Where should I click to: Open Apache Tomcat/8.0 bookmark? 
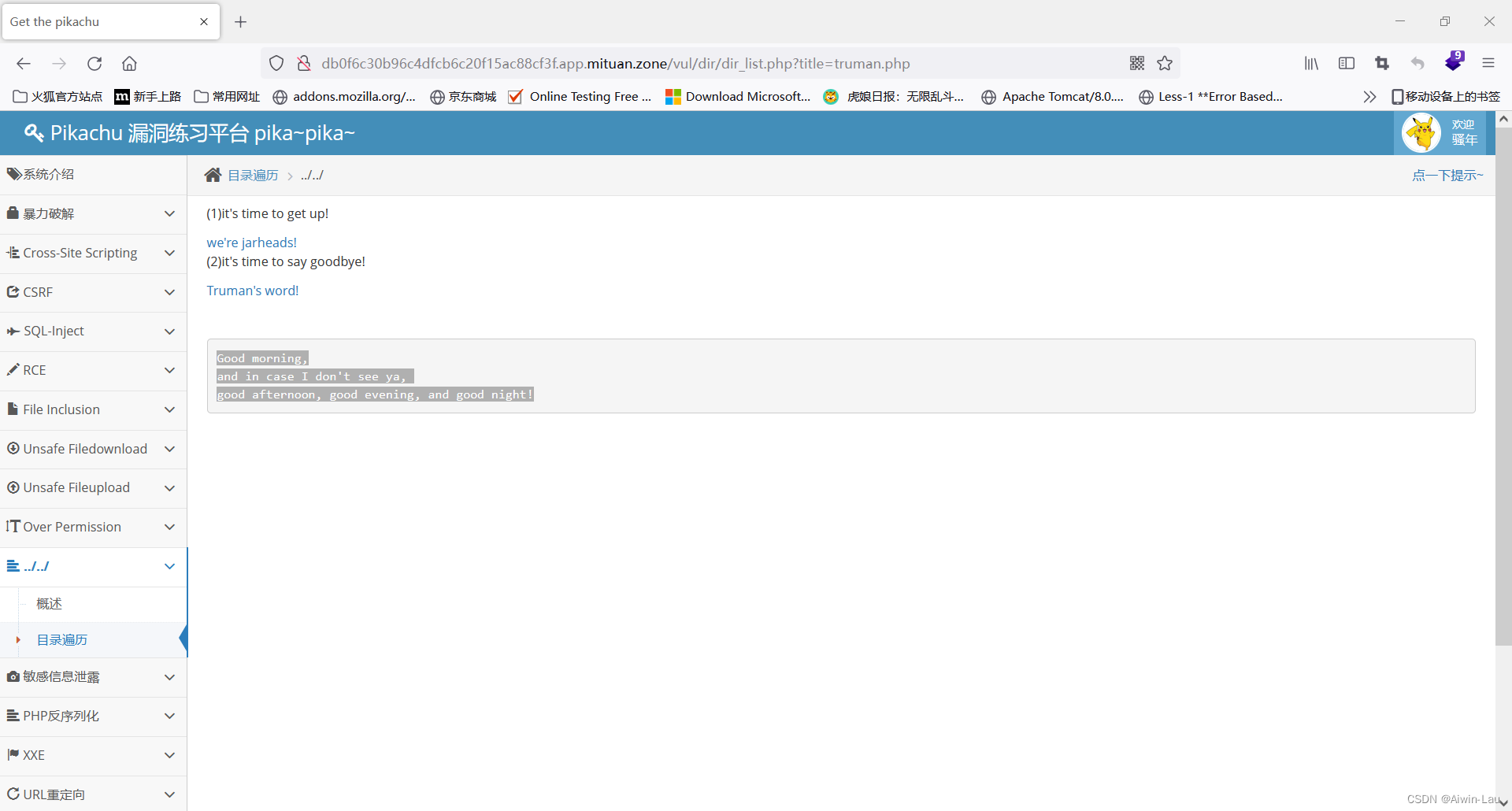[1053, 97]
